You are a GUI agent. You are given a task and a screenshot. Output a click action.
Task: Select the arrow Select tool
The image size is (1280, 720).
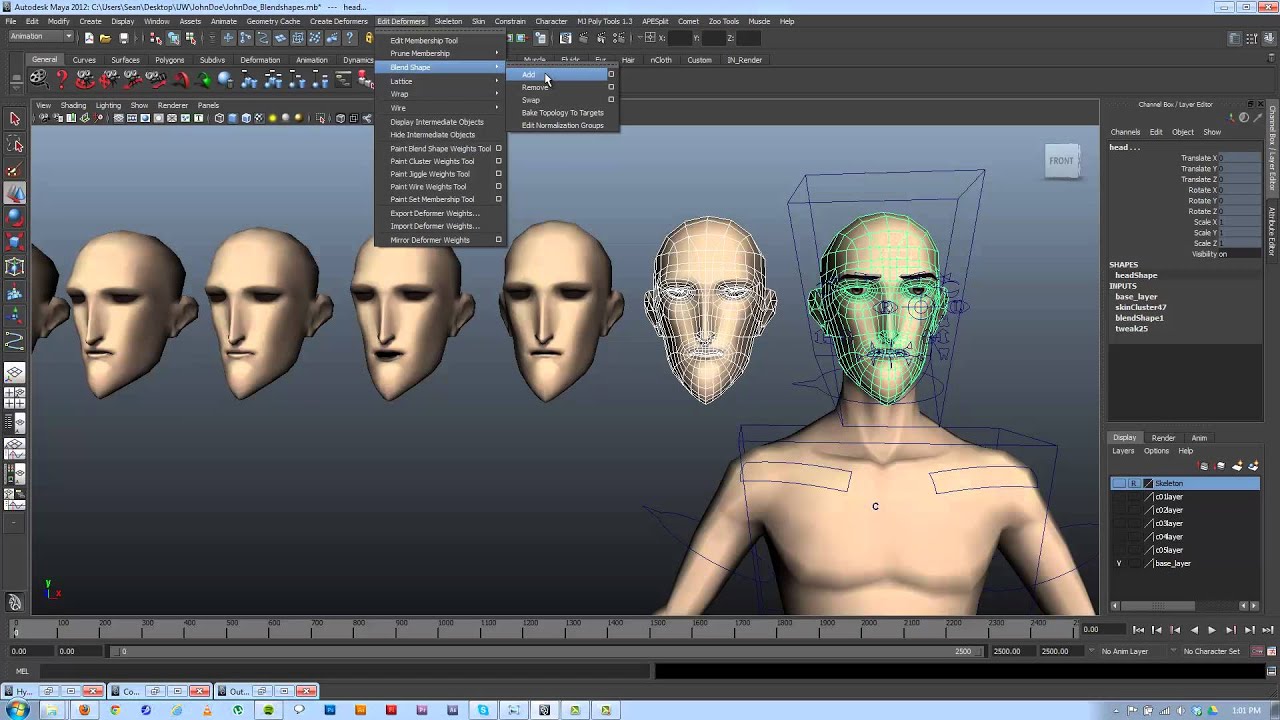(15, 119)
